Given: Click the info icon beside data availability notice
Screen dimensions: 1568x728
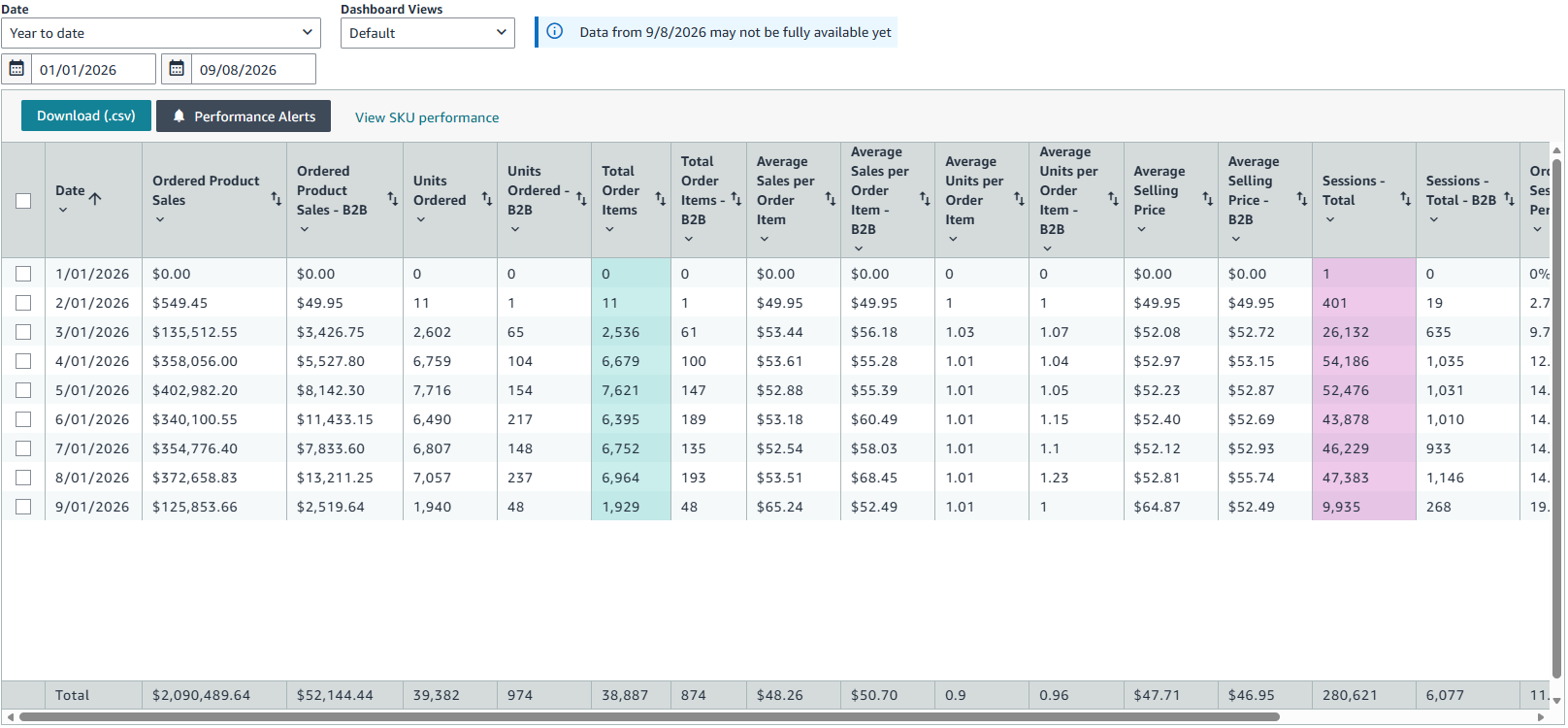Looking at the screenshot, I should pyautogui.click(x=555, y=31).
